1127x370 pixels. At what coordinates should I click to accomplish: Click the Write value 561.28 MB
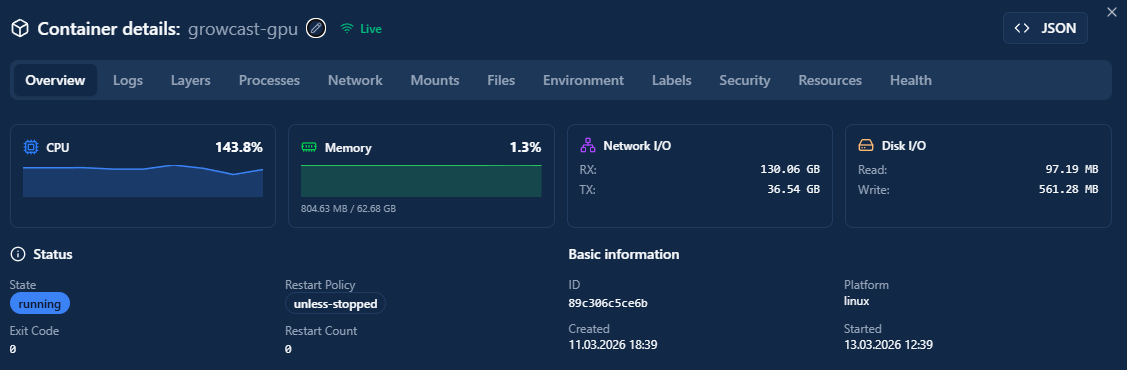[1069, 190]
